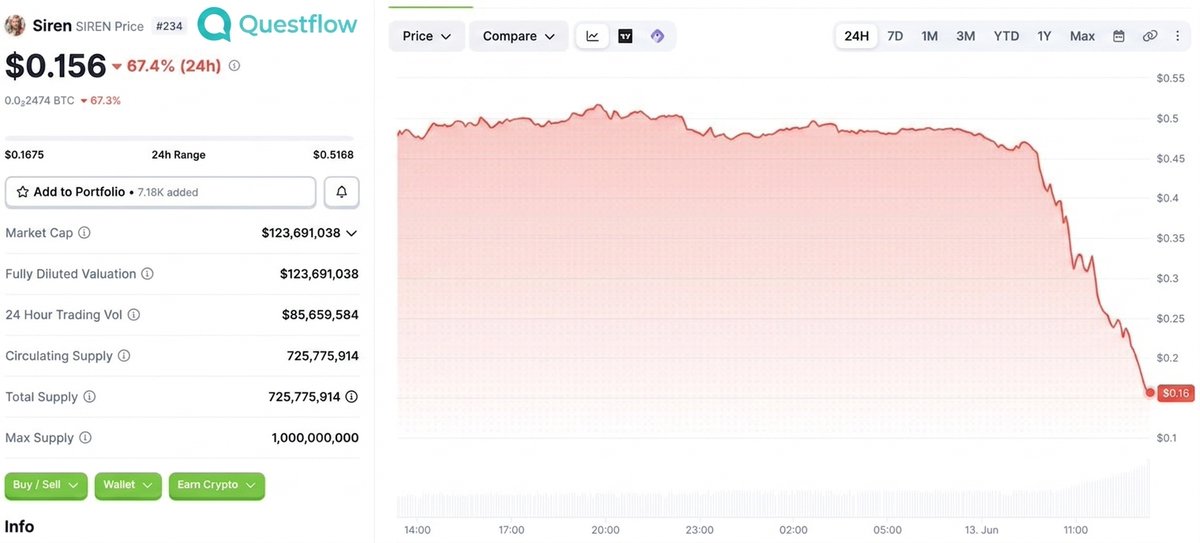Select the 24H time range
This screenshot has height=543, width=1200.
click(x=856, y=36)
